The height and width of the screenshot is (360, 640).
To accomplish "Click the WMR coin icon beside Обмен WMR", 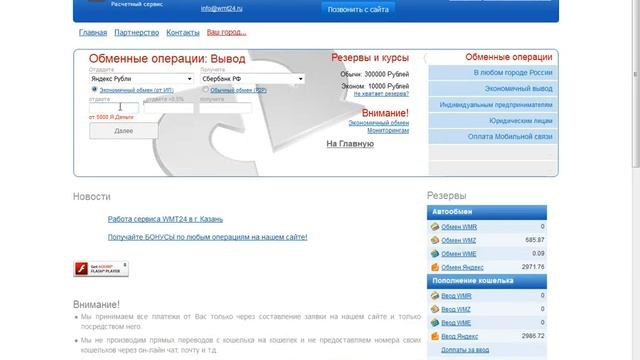I will (435, 227).
